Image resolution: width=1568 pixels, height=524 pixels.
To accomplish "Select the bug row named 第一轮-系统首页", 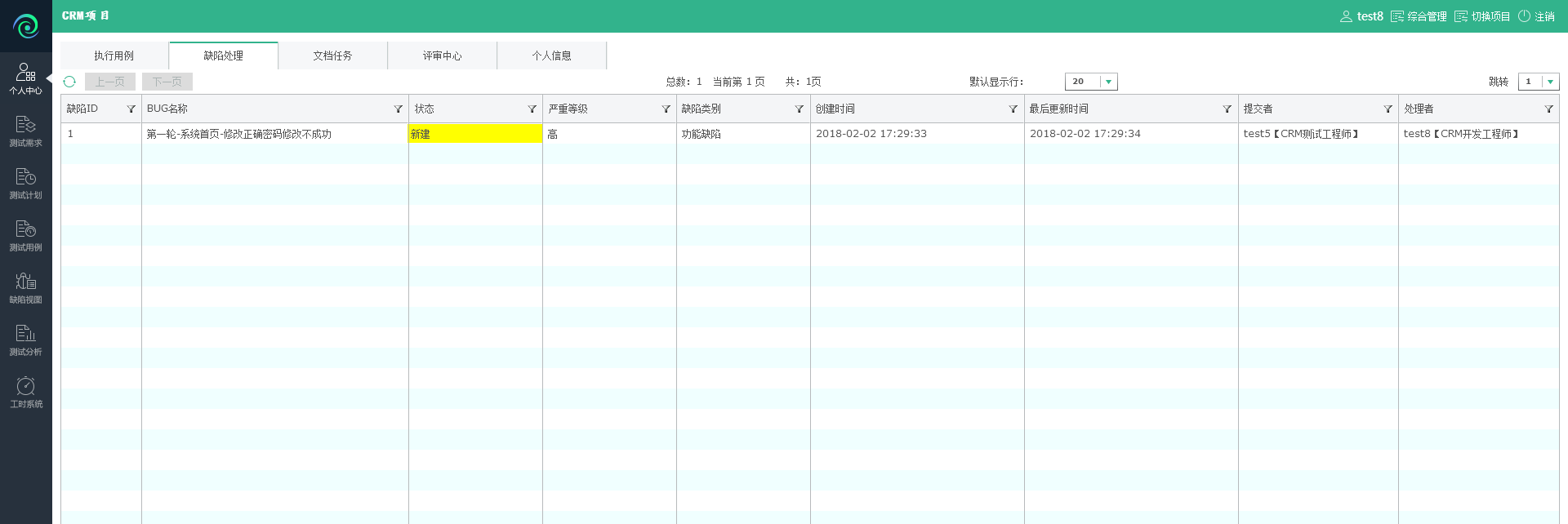I will (238, 134).
